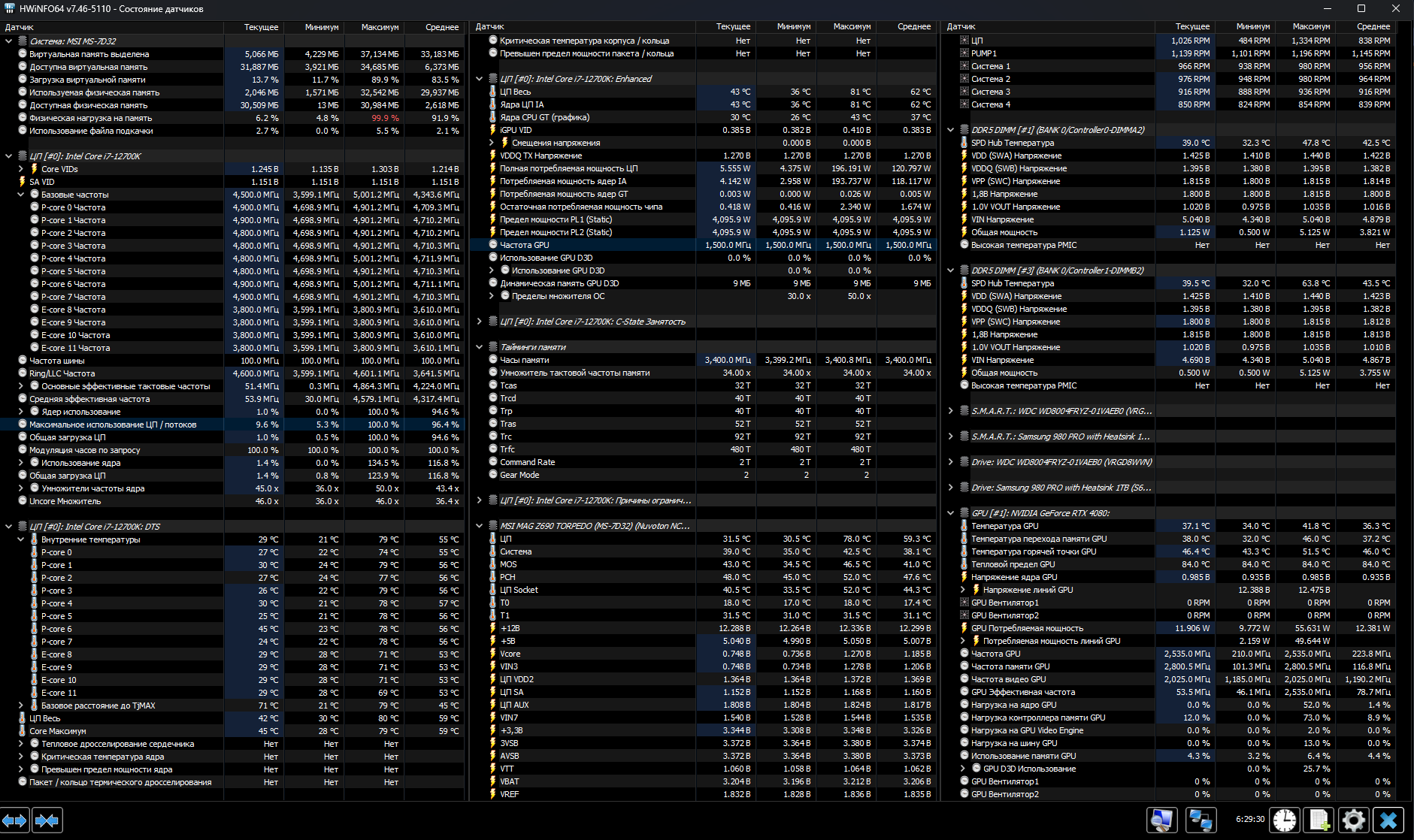Collapse the GPU [#1]: NVIDIA GeForce RTX 4080 section
Viewport: 1414px width, 840px height.
(951, 513)
